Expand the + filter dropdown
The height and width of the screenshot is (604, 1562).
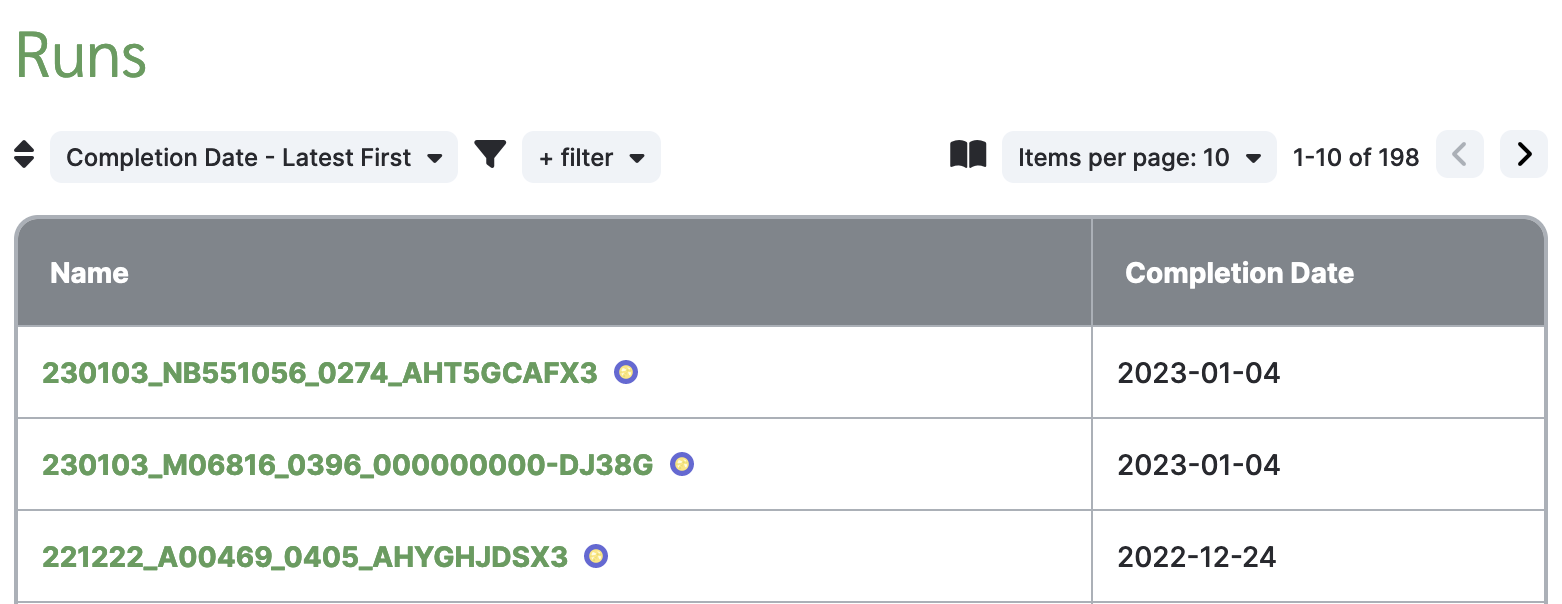(x=591, y=157)
